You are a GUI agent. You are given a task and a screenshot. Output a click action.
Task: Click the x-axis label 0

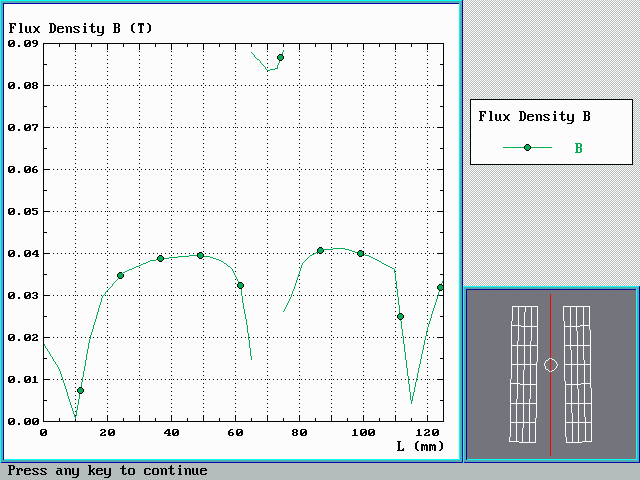coord(43,432)
